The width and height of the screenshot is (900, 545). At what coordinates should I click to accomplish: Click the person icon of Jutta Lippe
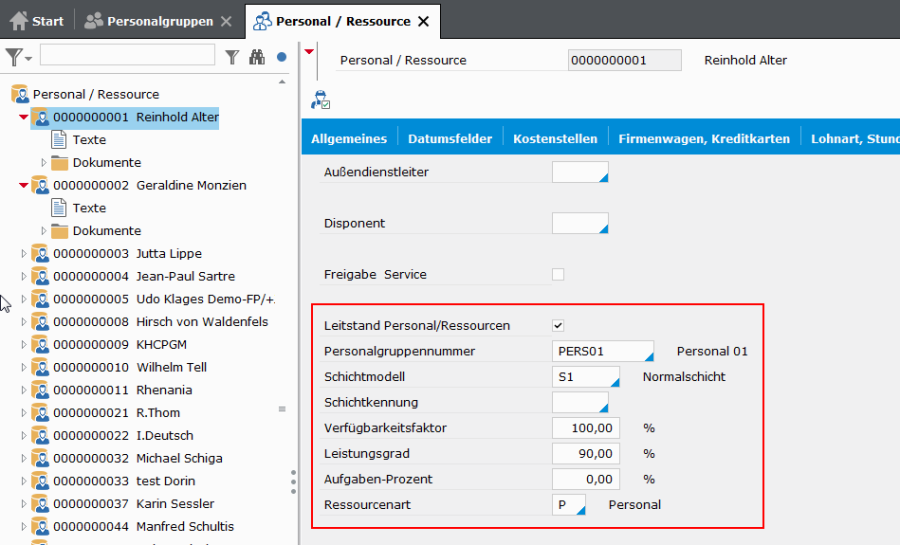pyautogui.click(x=40, y=253)
